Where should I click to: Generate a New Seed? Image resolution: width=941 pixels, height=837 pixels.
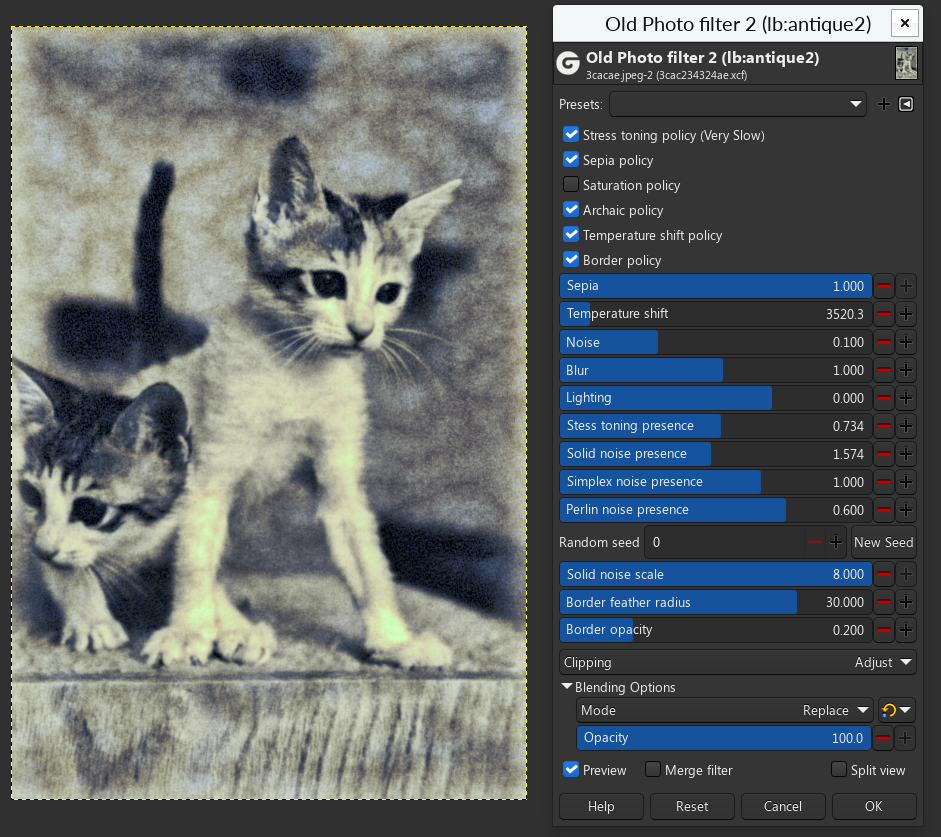pyautogui.click(x=883, y=542)
